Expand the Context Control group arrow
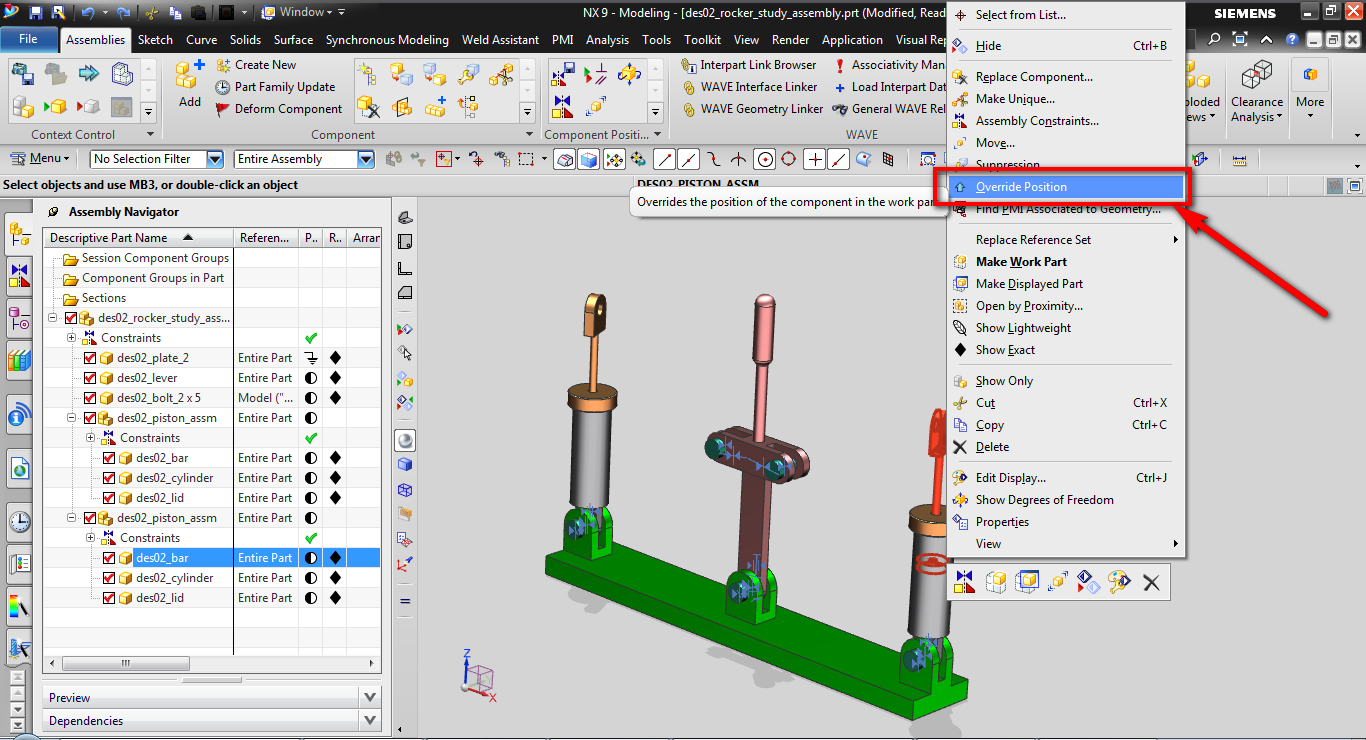The width and height of the screenshot is (1366, 740). click(151, 134)
